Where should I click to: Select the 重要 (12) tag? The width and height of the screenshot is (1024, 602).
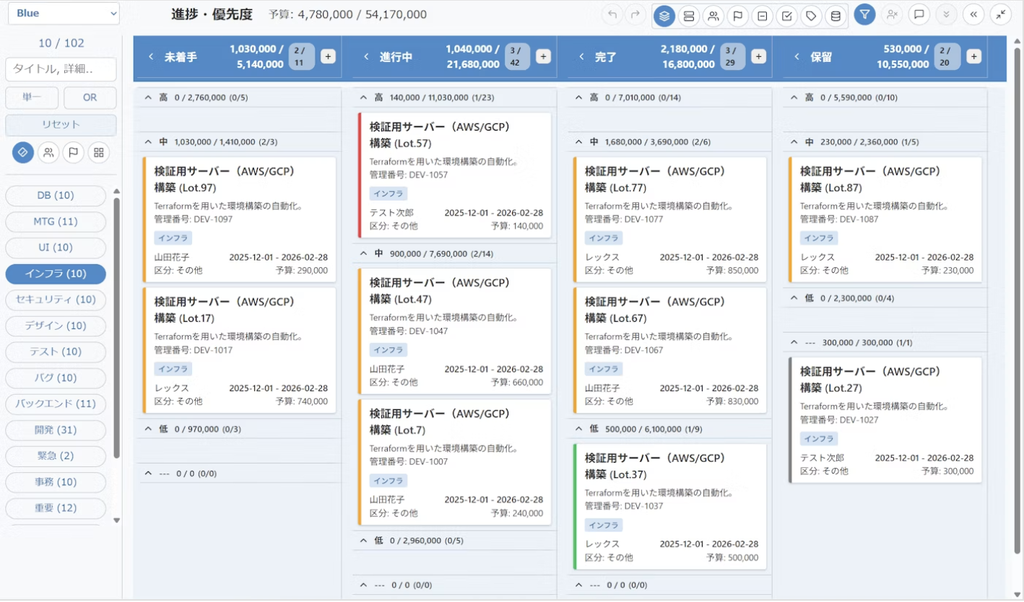coord(56,508)
